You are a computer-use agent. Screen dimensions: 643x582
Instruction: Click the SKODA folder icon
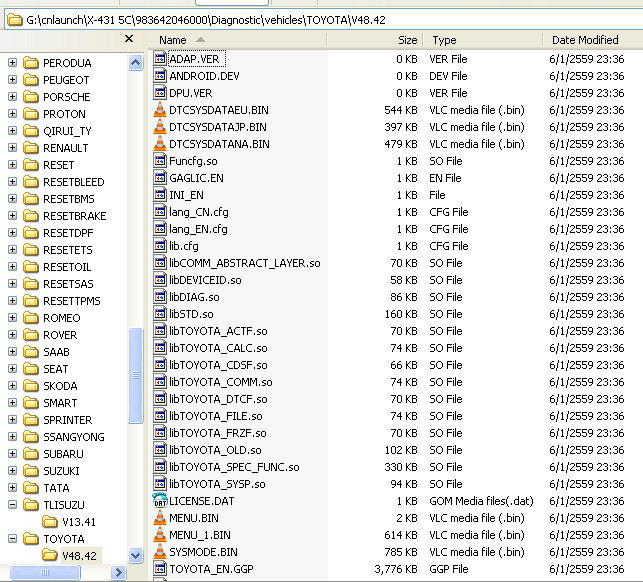(x=31, y=386)
